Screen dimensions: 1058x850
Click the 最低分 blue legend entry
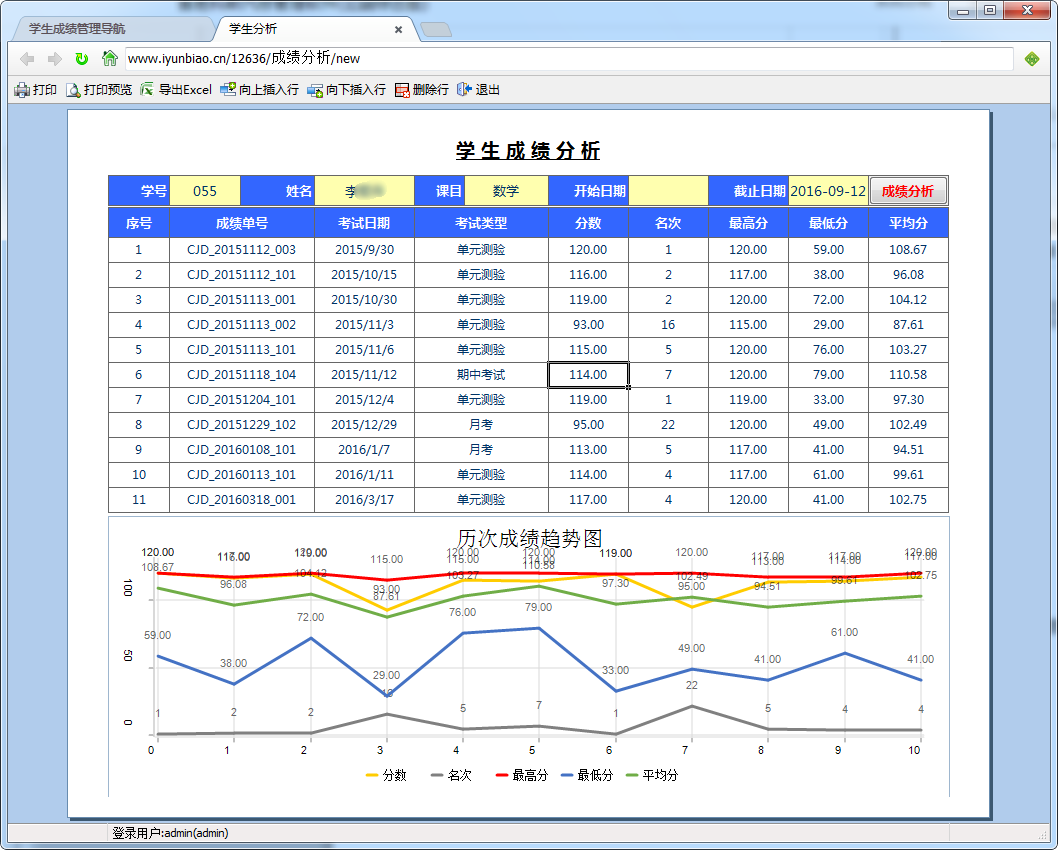tap(587, 775)
